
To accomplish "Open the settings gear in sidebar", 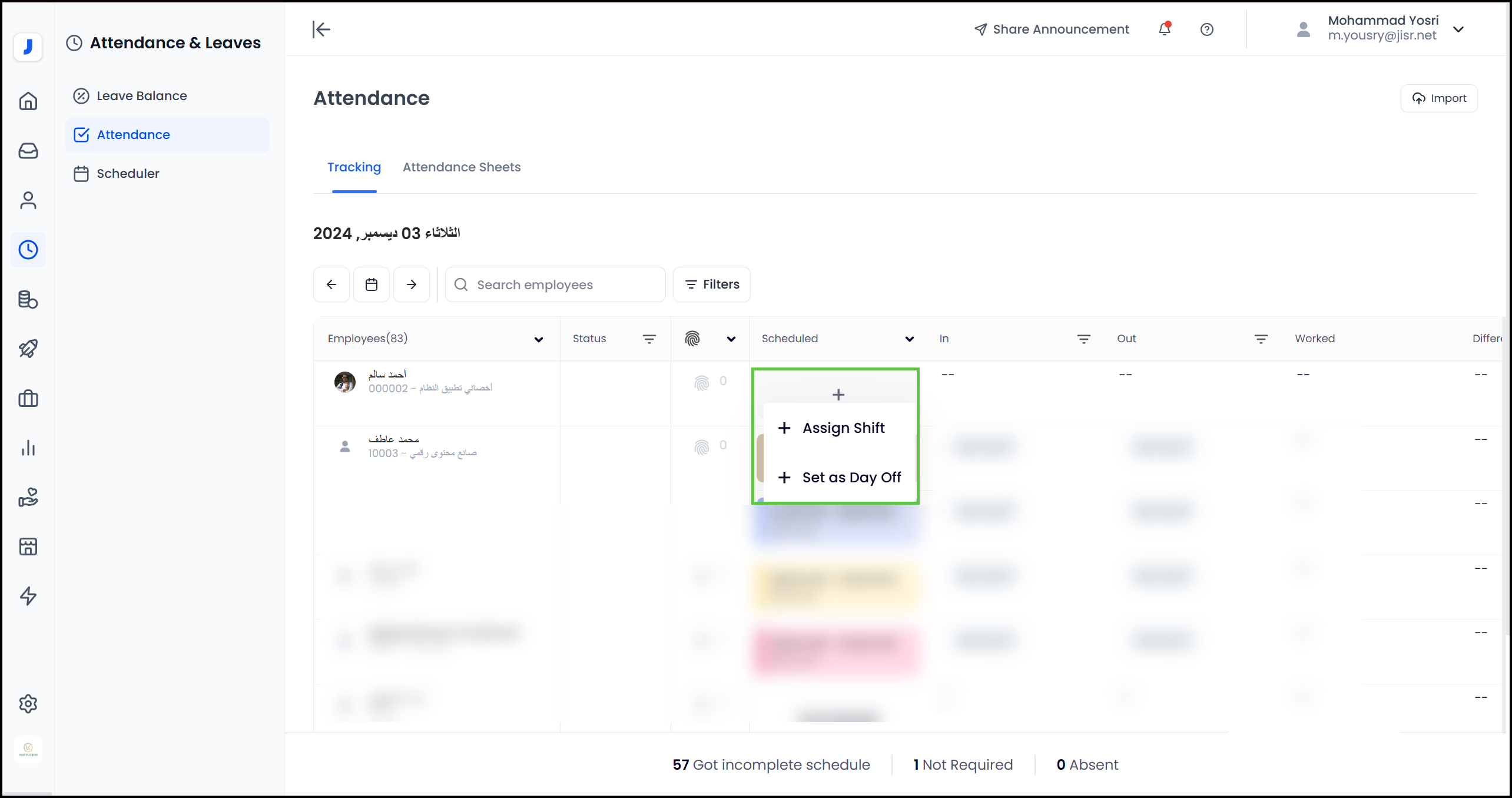I will tap(28, 704).
